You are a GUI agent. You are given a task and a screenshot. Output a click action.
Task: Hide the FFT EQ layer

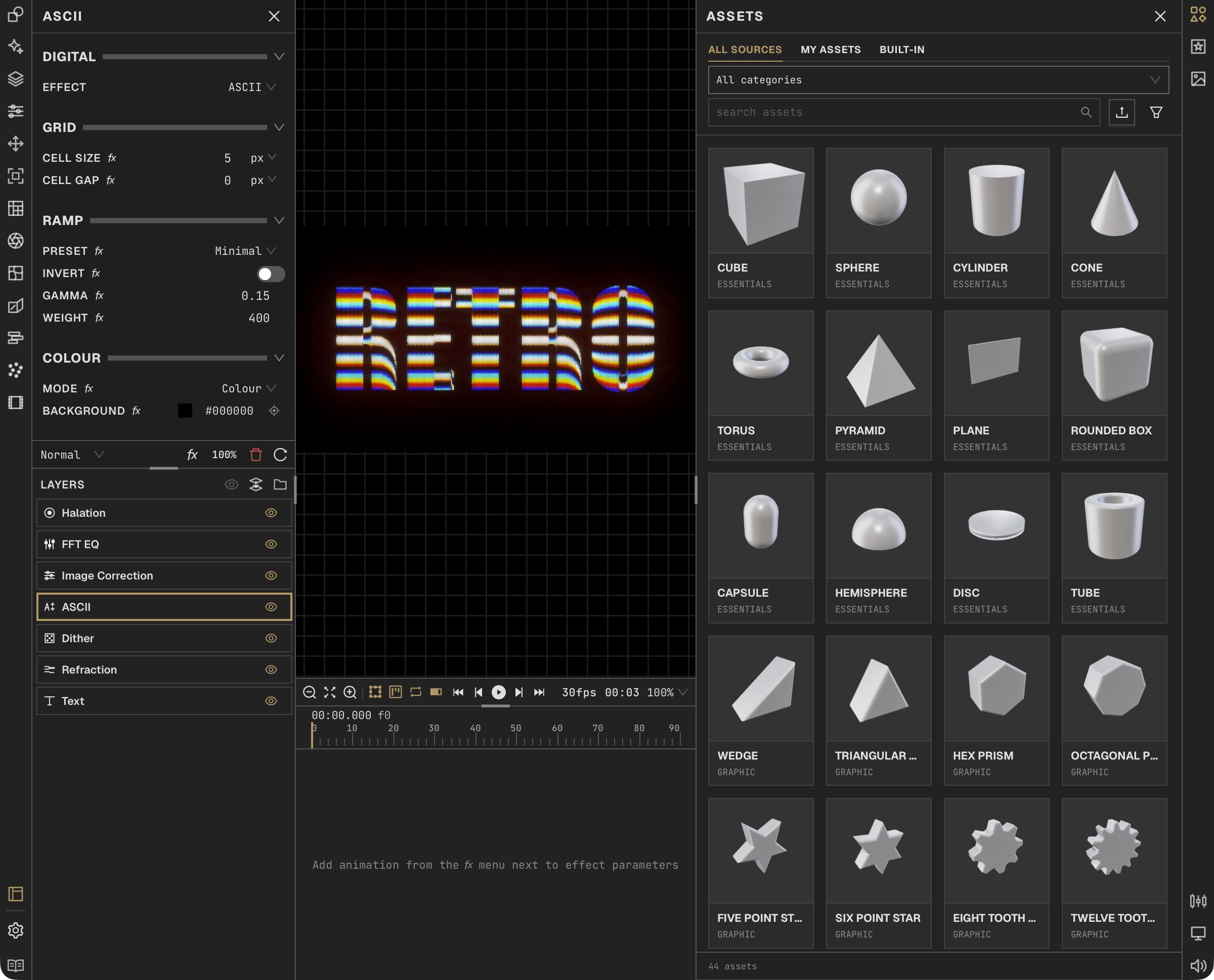[x=271, y=544]
